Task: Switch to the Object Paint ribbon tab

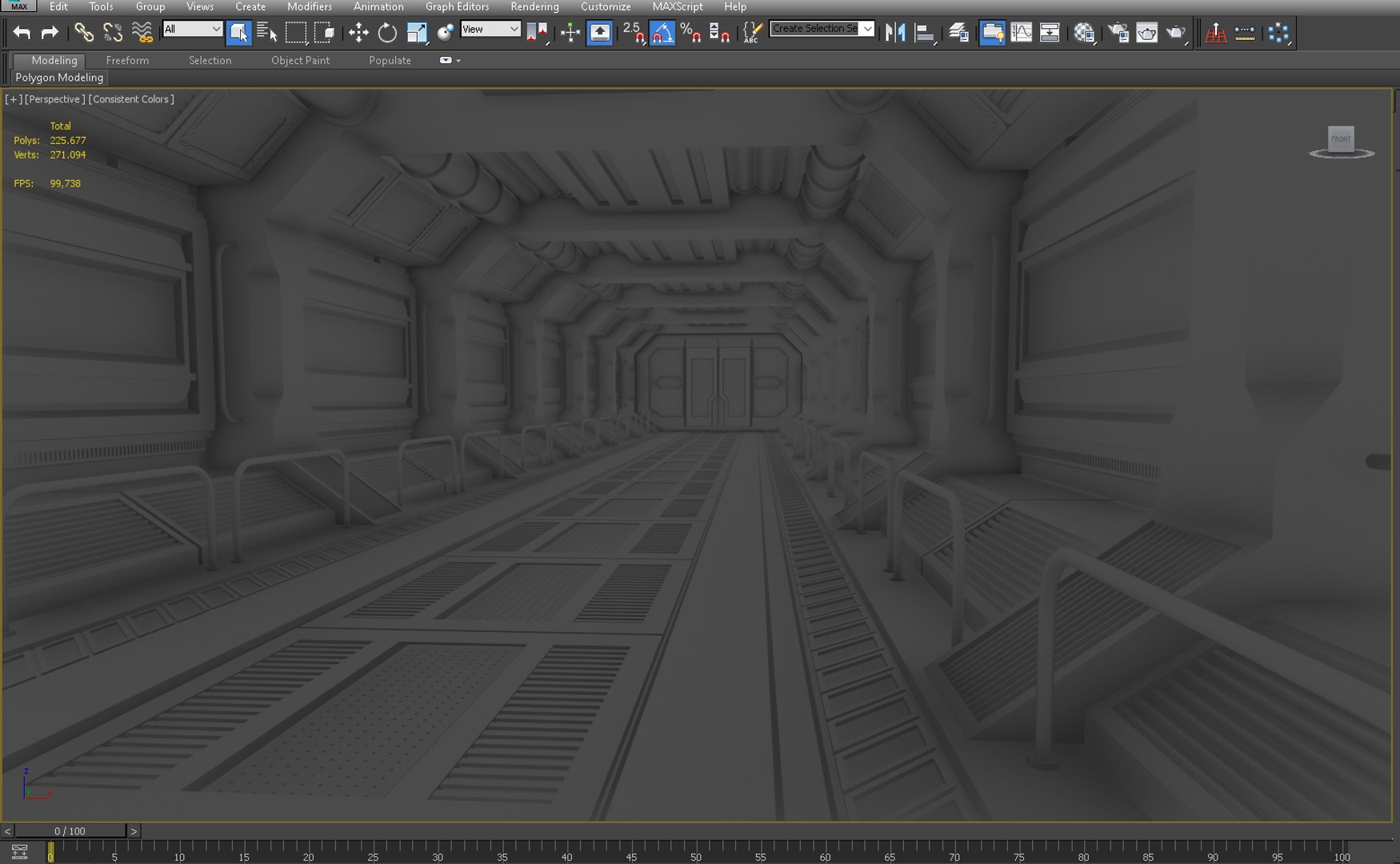Action: tap(300, 60)
